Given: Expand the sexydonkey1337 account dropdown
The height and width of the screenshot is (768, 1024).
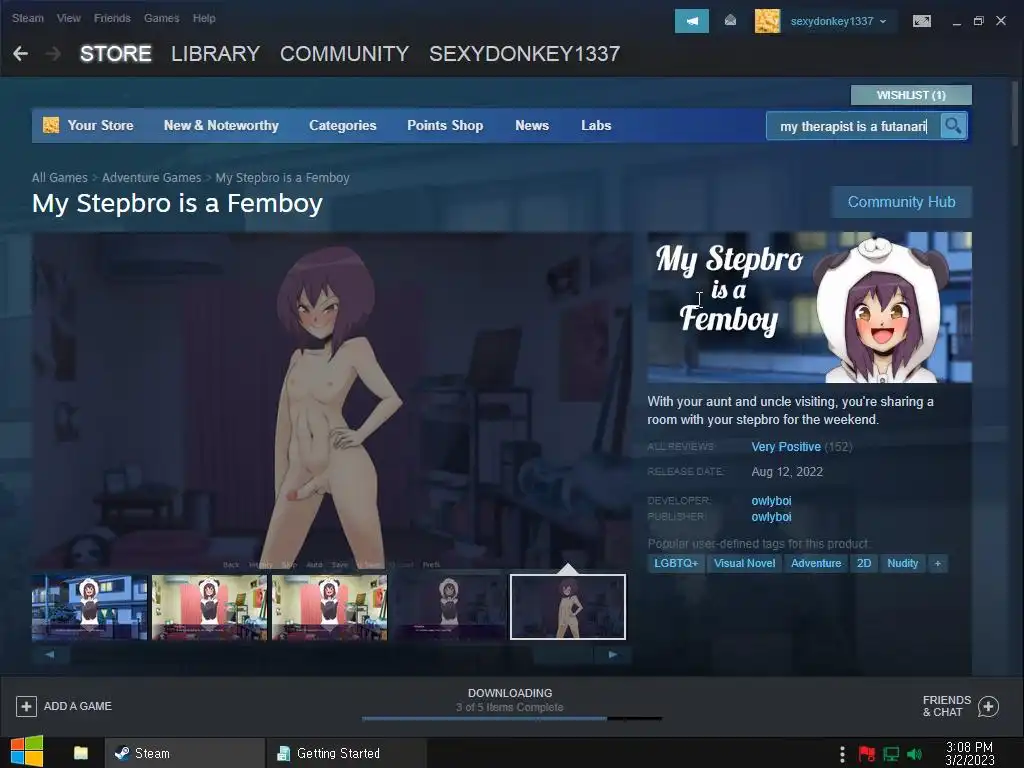Looking at the screenshot, I should pos(883,22).
